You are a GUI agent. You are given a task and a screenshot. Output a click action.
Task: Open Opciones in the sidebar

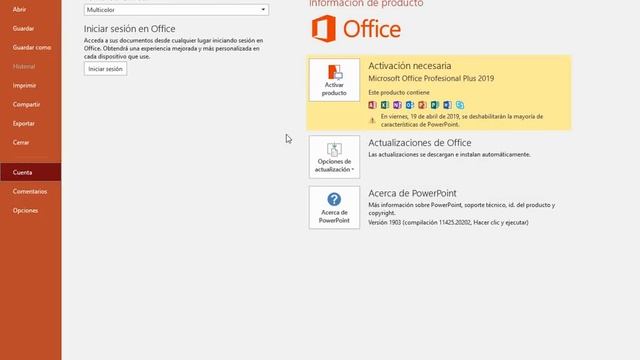[25, 211]
